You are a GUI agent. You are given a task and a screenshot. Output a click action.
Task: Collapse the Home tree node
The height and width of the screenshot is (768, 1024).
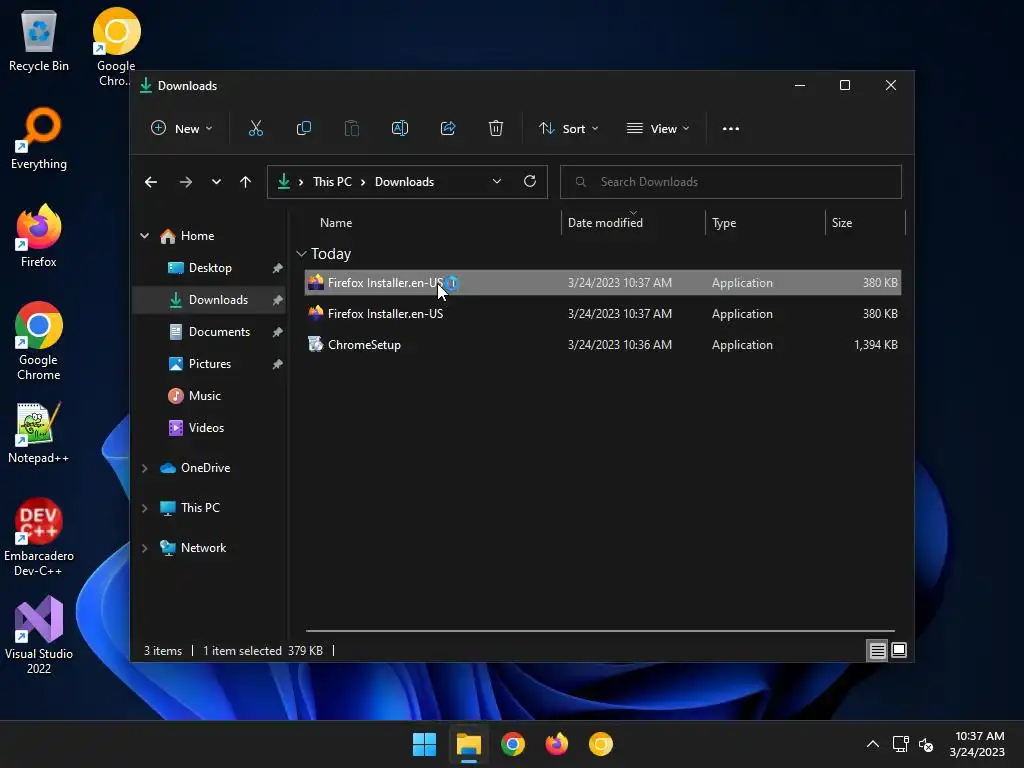pos(144,236)
